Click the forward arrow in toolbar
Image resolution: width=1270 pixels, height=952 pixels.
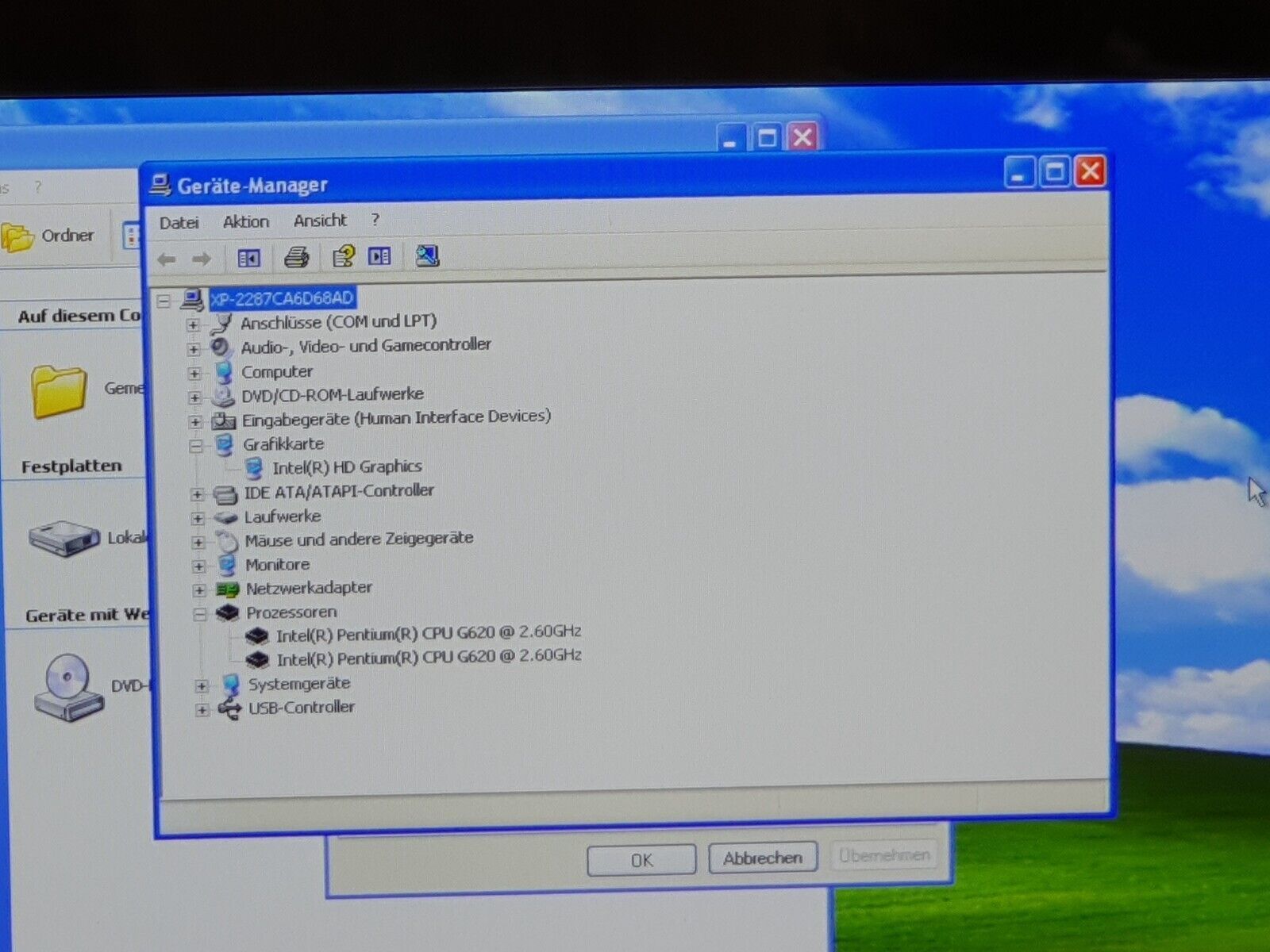click(x=202, y=259)
